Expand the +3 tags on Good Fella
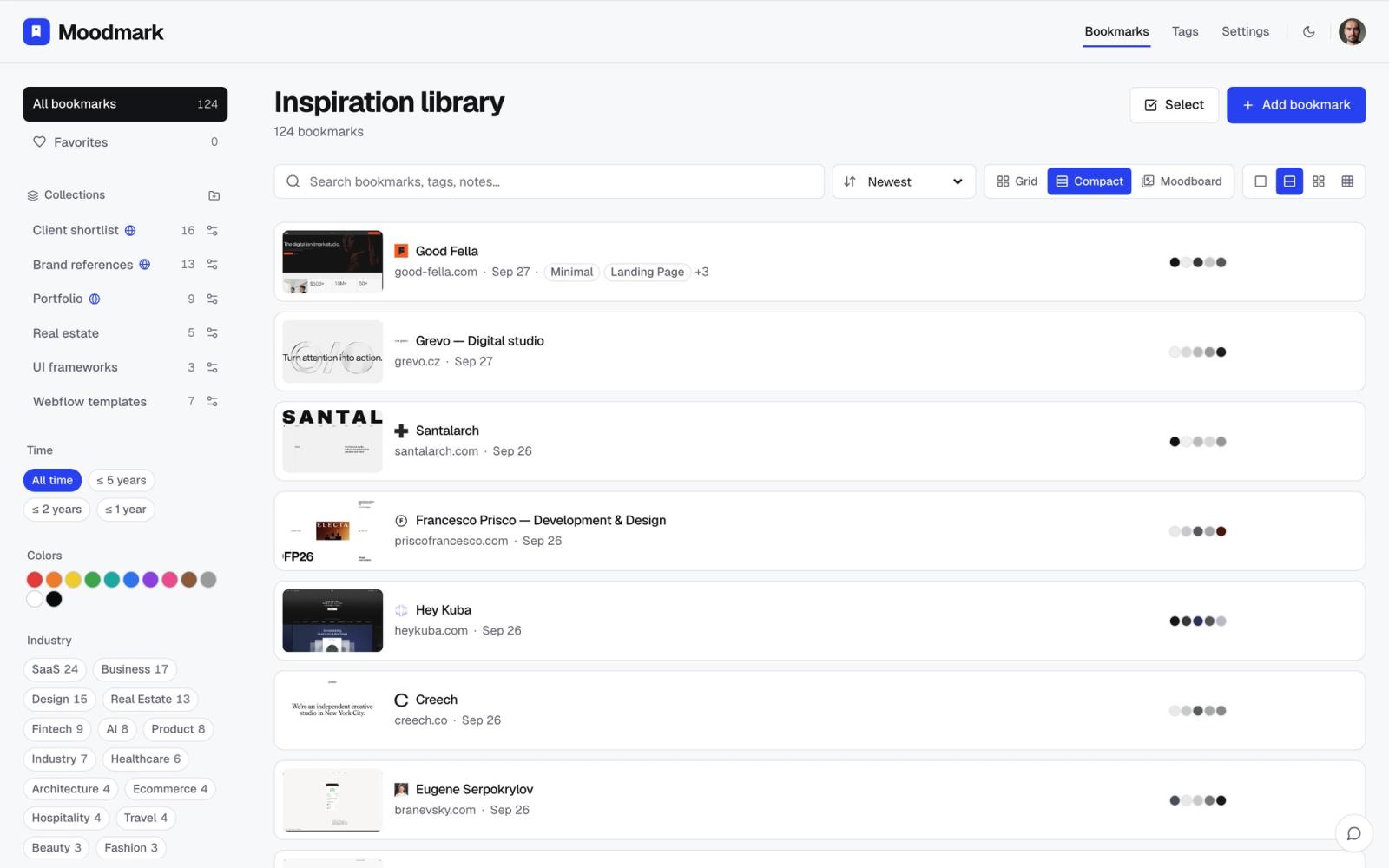The width and height of the screenshot is (1389, 868). click(701, 273)
